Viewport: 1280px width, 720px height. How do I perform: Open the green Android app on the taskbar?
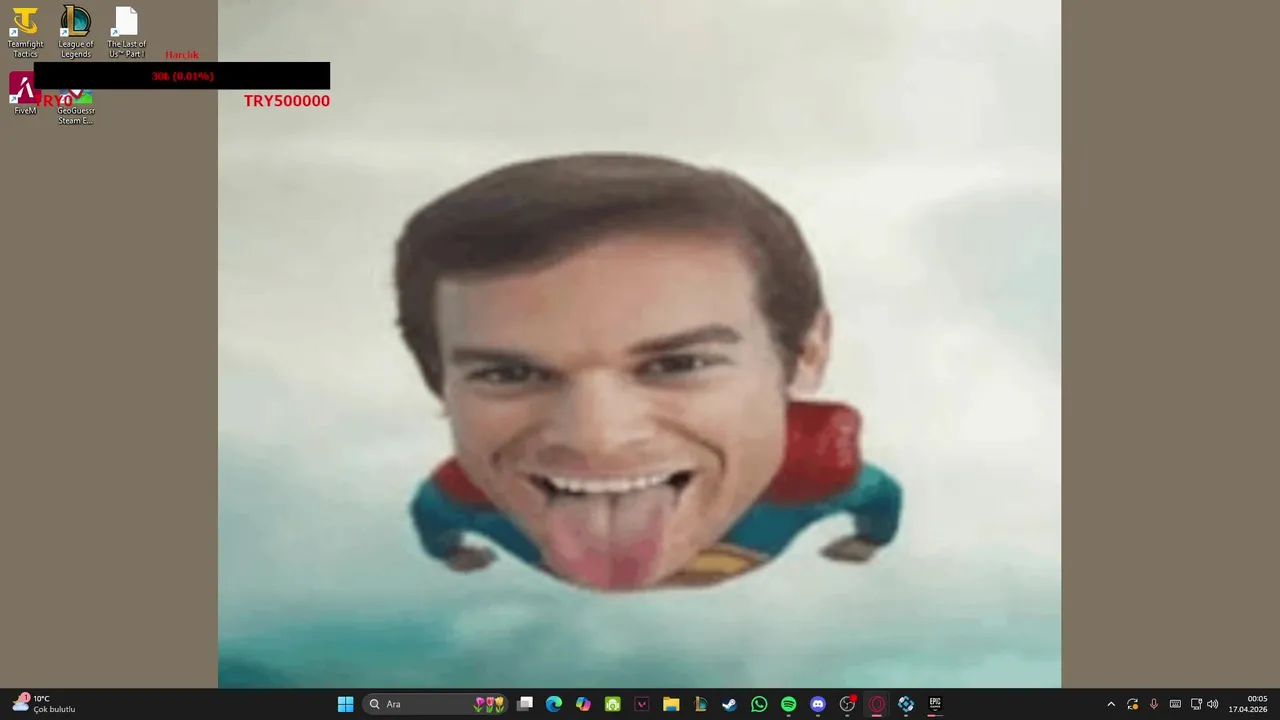pyautogui.click(x=612, y=704)
